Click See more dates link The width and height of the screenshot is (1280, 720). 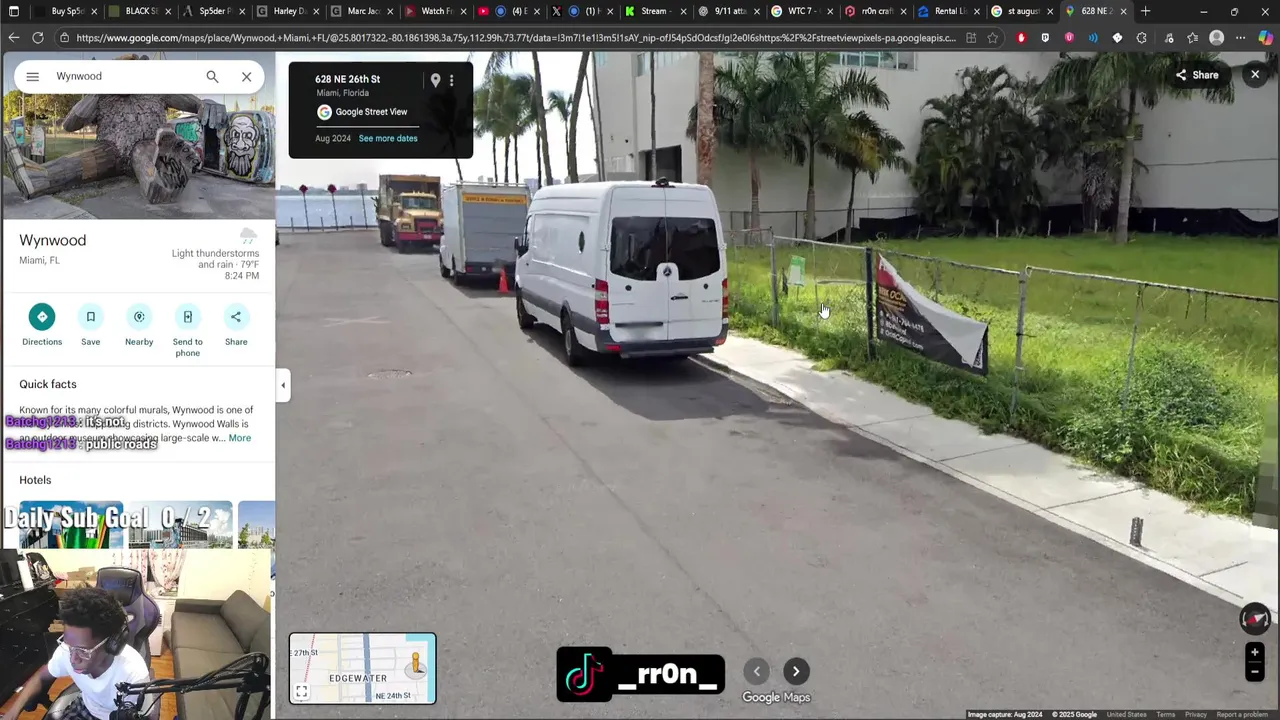coord(388,138)
